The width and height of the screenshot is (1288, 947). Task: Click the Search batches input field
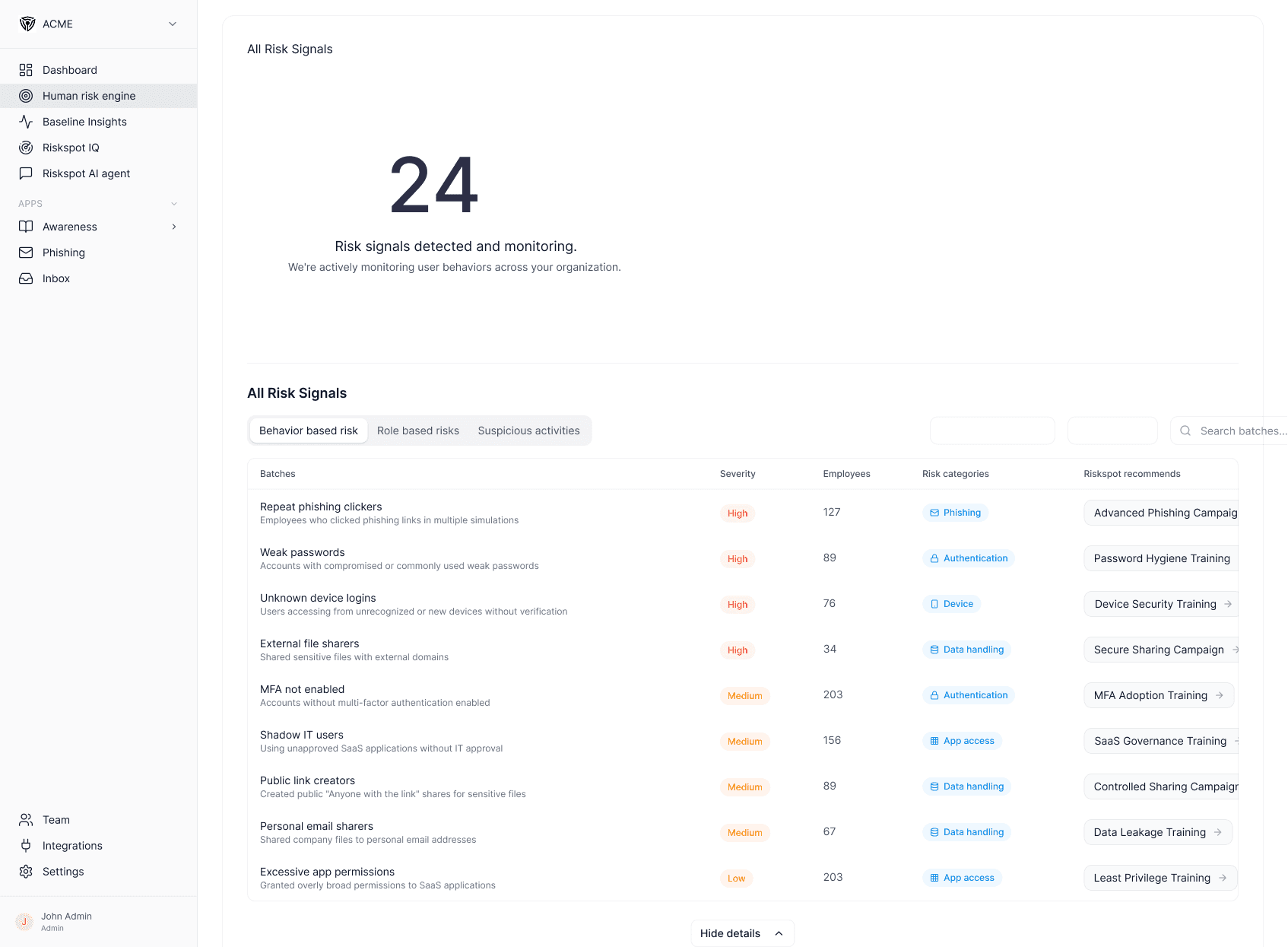[1232, 430]
